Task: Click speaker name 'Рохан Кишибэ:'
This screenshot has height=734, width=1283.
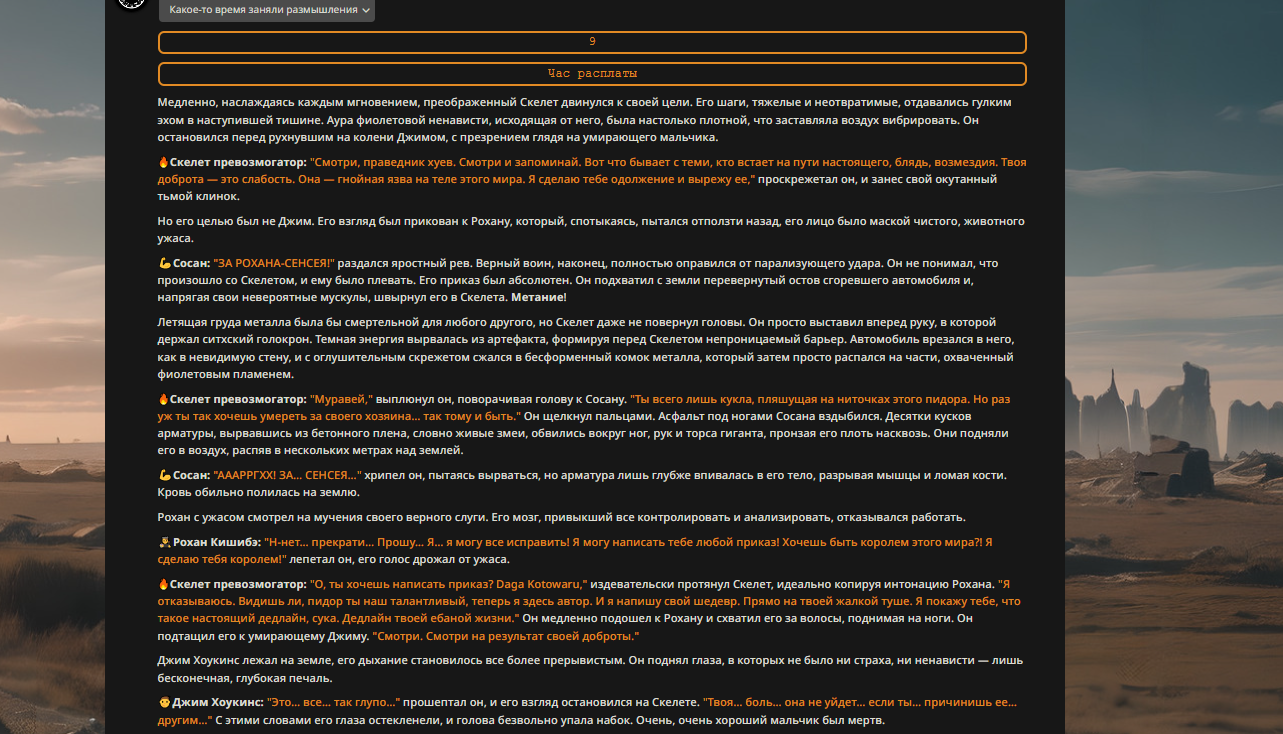Action: 217,542
